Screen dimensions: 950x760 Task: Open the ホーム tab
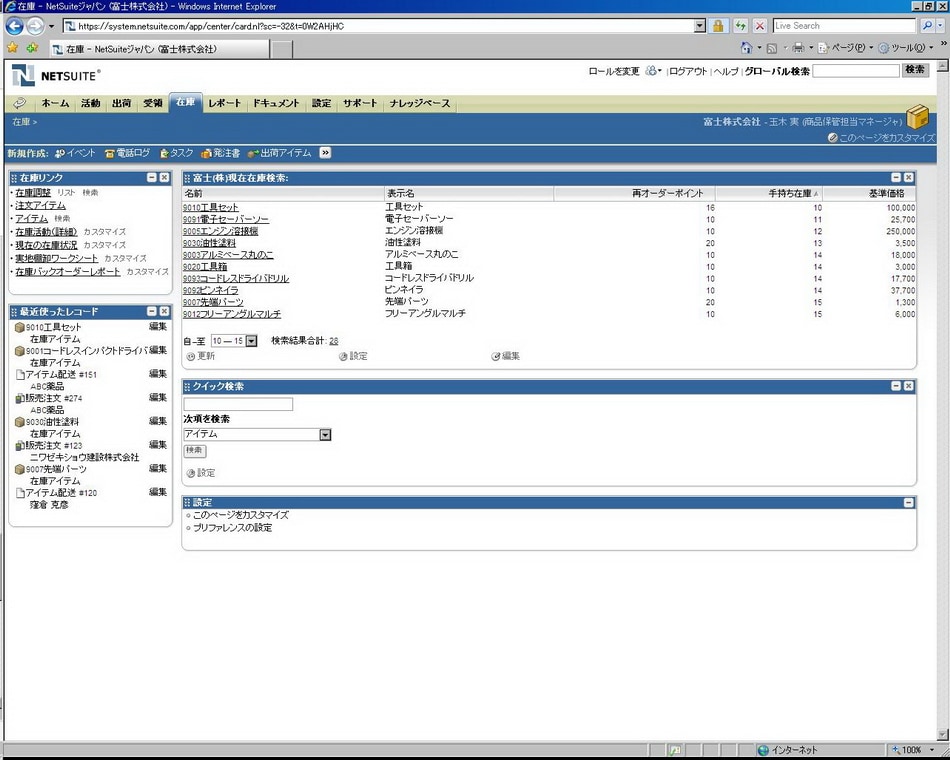point(56,104)
